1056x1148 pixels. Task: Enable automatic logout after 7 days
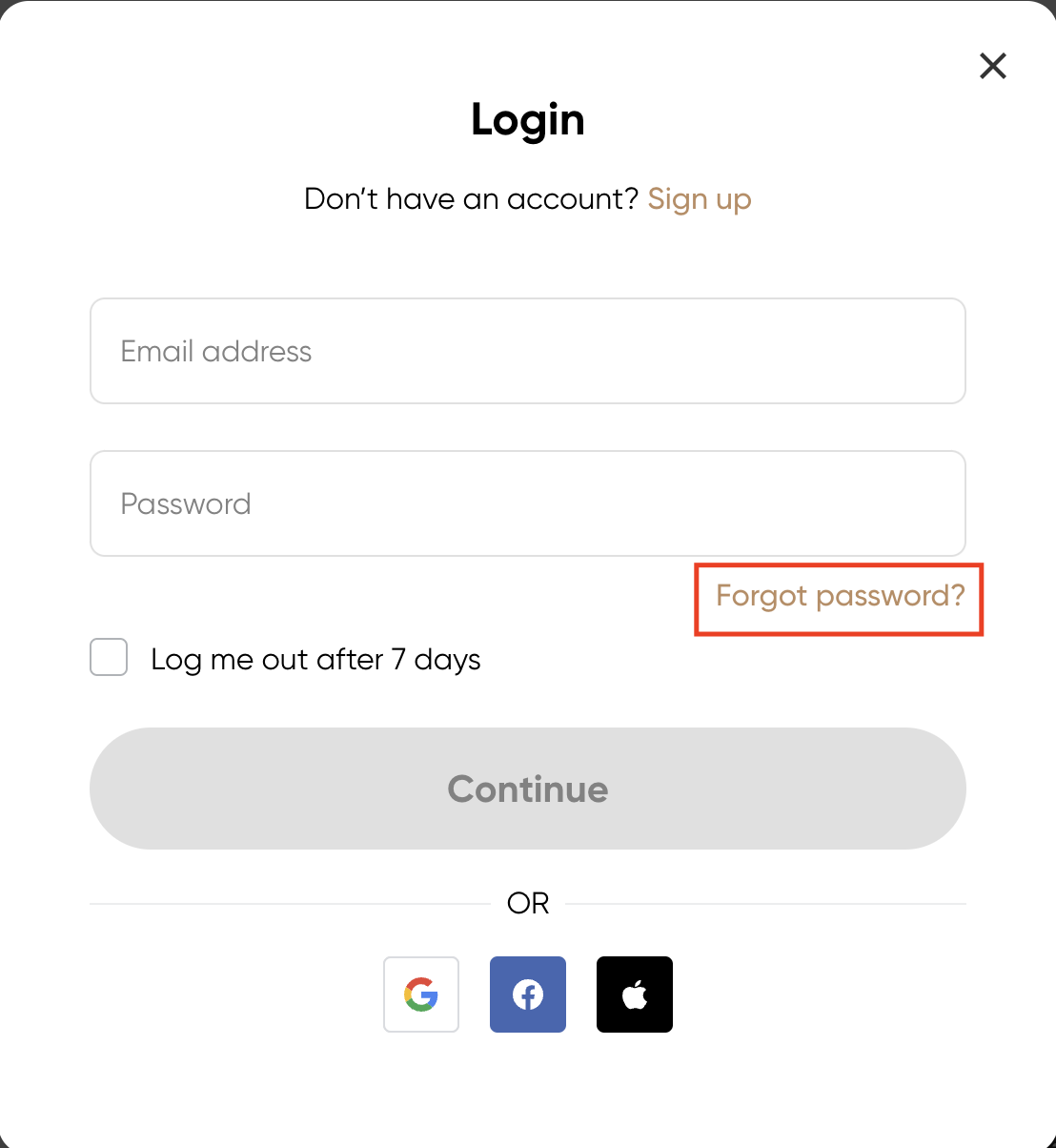coord(109,658)
